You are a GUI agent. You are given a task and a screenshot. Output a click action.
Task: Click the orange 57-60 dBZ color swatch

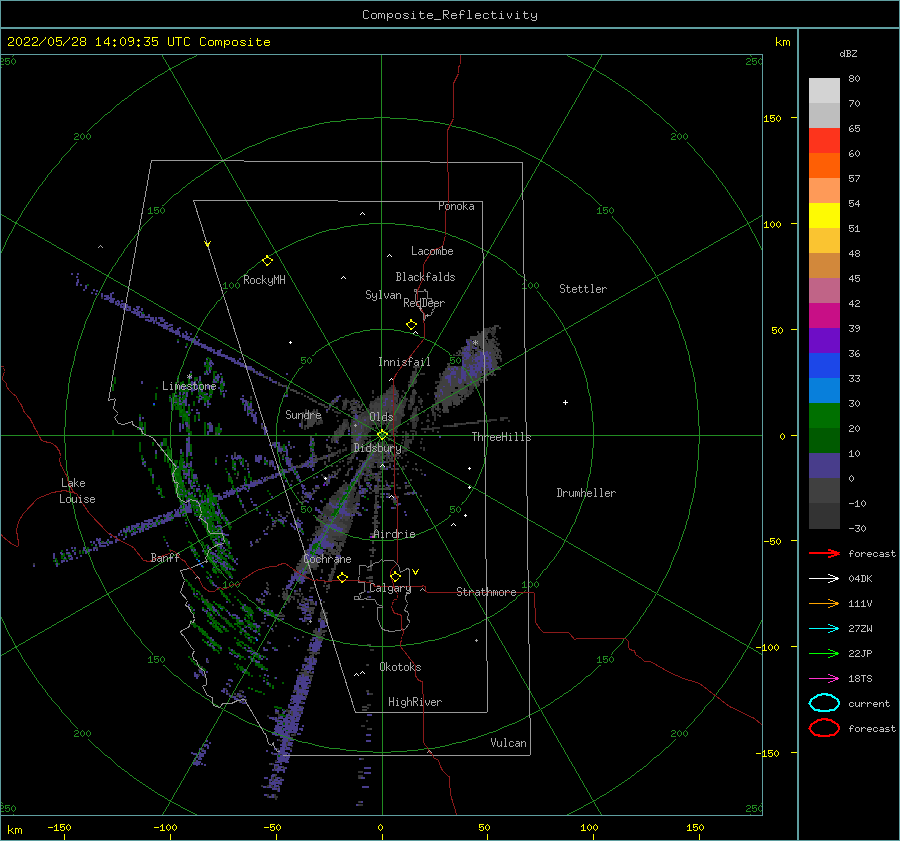coord(824,166)
